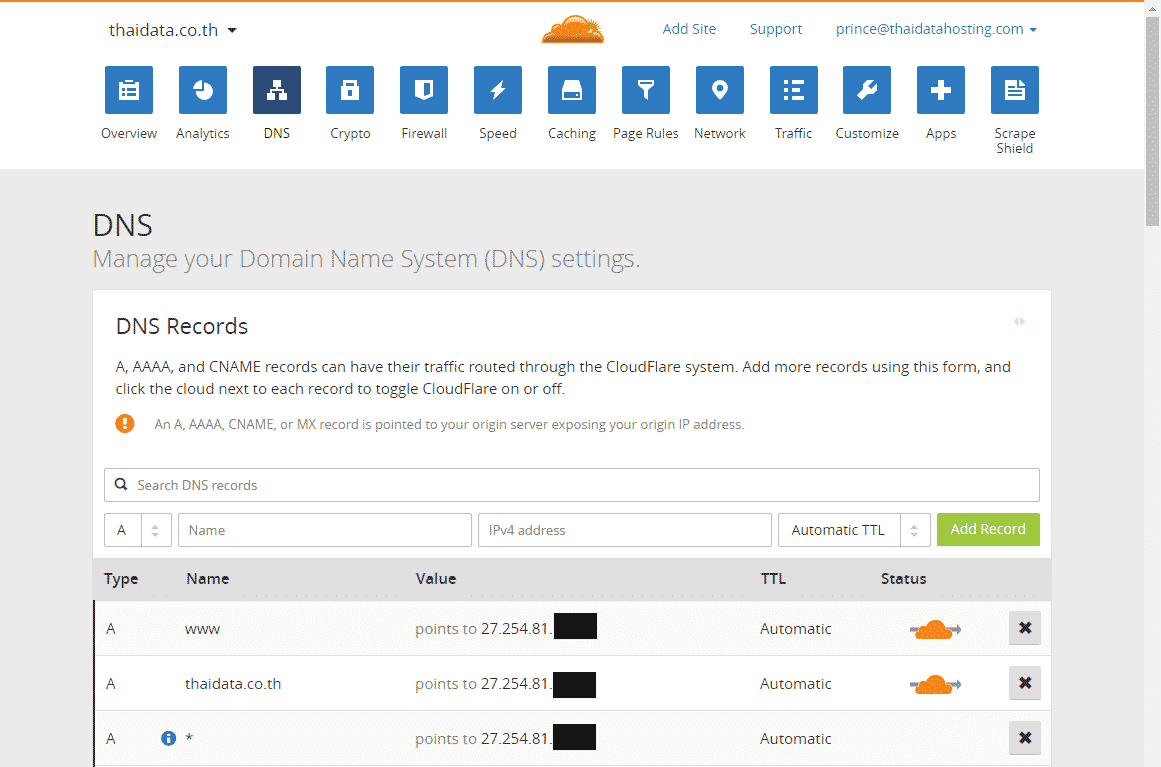
Task: Click the Name input field
Action: 324,530
